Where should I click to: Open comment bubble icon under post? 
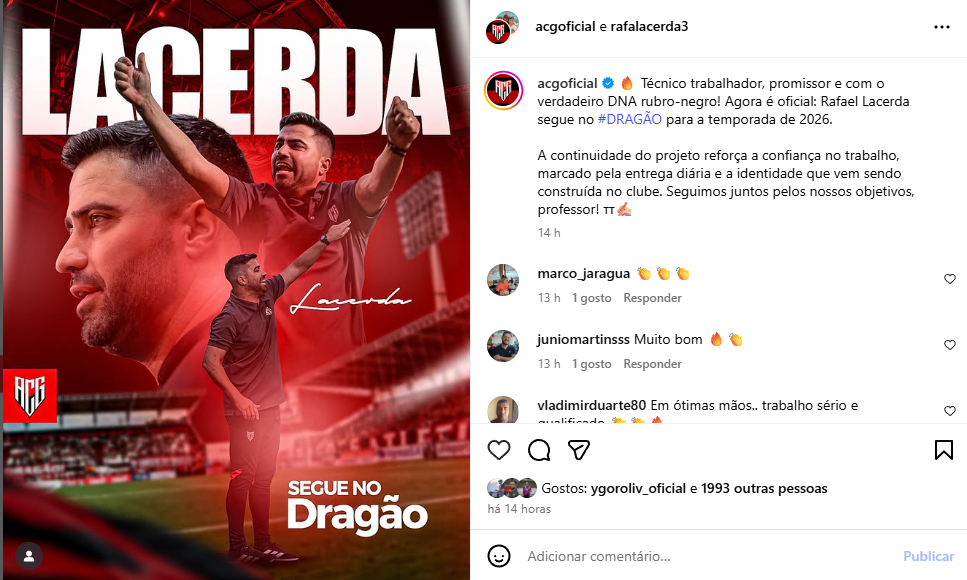(539, 450)
